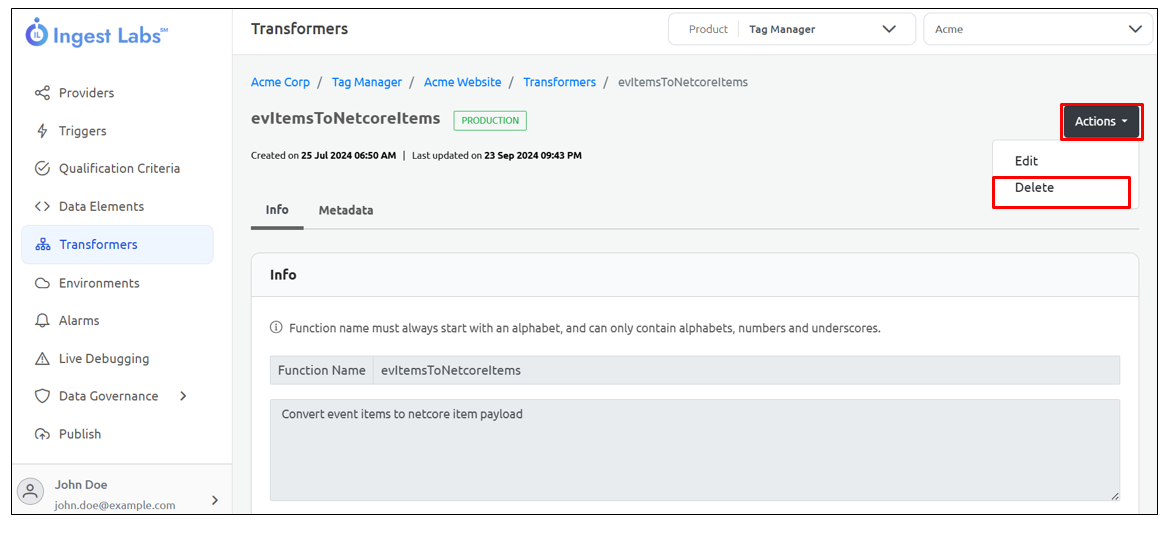Image resolution: width=1162 pixels, height=535 pixels.
Task: Click the Environments cloud icon
Action: [x=42, y=283]
